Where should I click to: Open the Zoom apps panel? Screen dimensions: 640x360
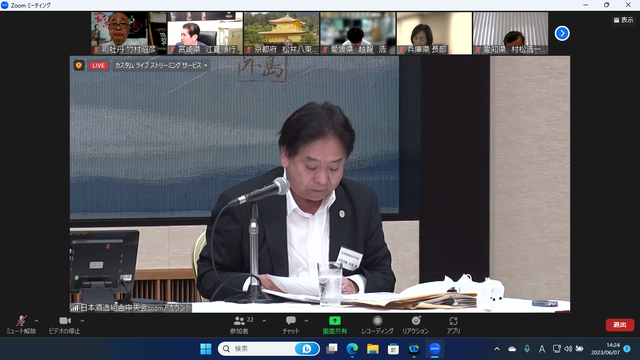(453, 325)
